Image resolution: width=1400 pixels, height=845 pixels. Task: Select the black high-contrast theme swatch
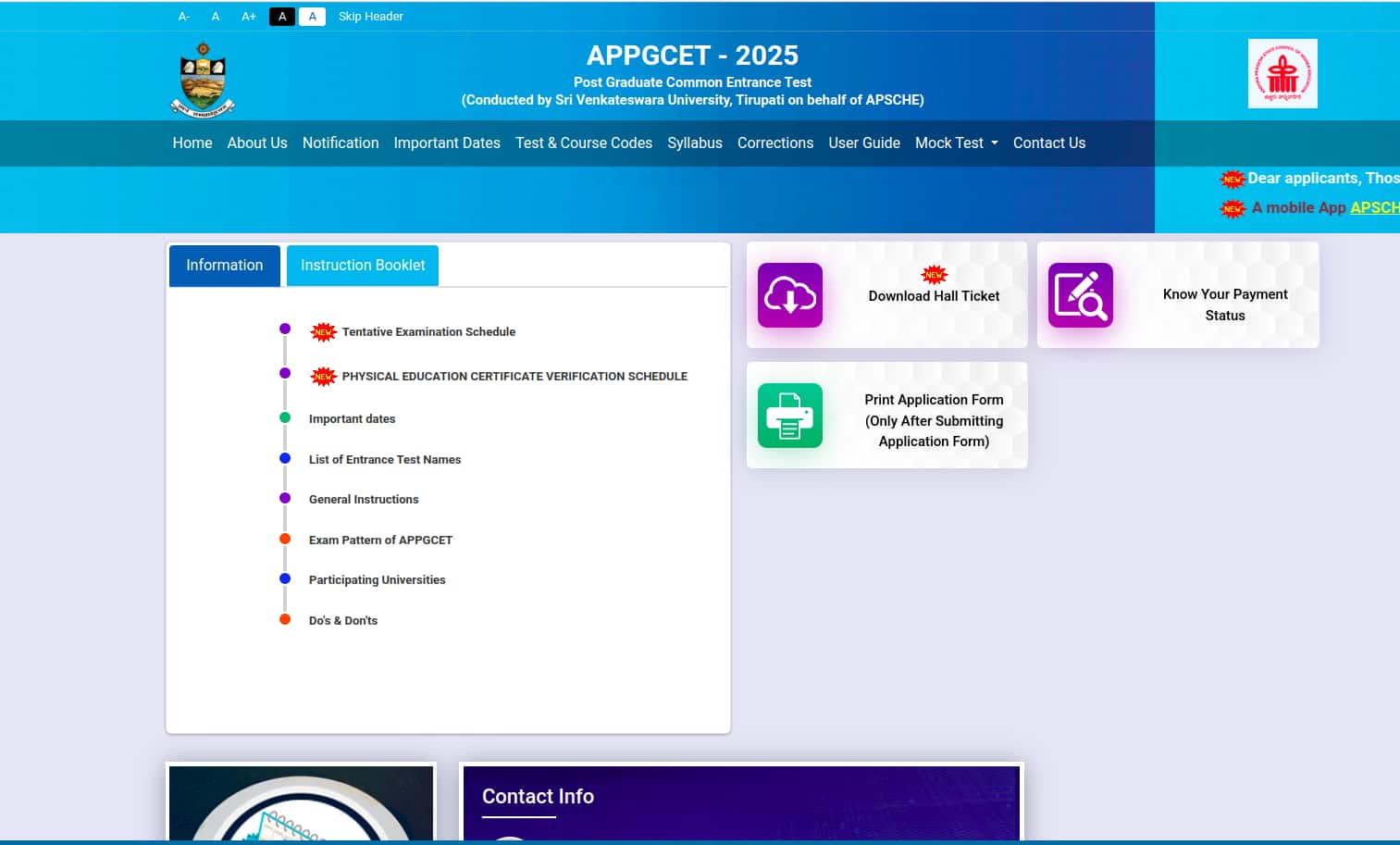point(282,17)
